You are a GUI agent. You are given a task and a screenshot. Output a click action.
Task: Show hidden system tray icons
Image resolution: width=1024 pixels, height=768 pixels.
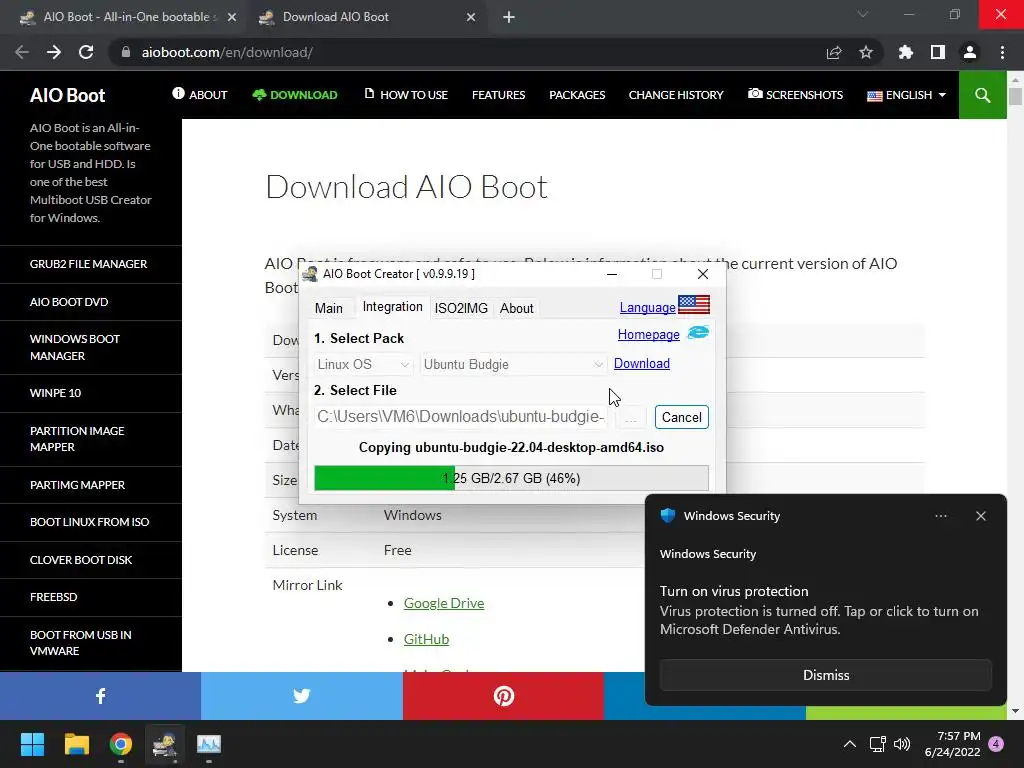click(850, 744)
